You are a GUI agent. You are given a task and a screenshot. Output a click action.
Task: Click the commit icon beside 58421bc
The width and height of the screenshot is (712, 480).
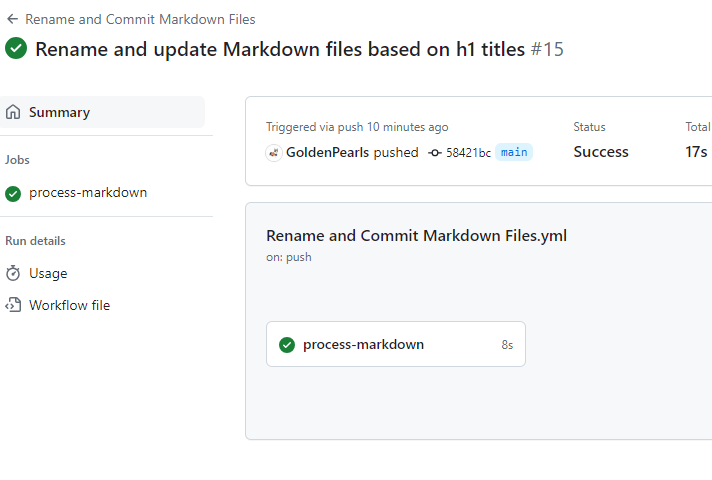click(434, 153)
